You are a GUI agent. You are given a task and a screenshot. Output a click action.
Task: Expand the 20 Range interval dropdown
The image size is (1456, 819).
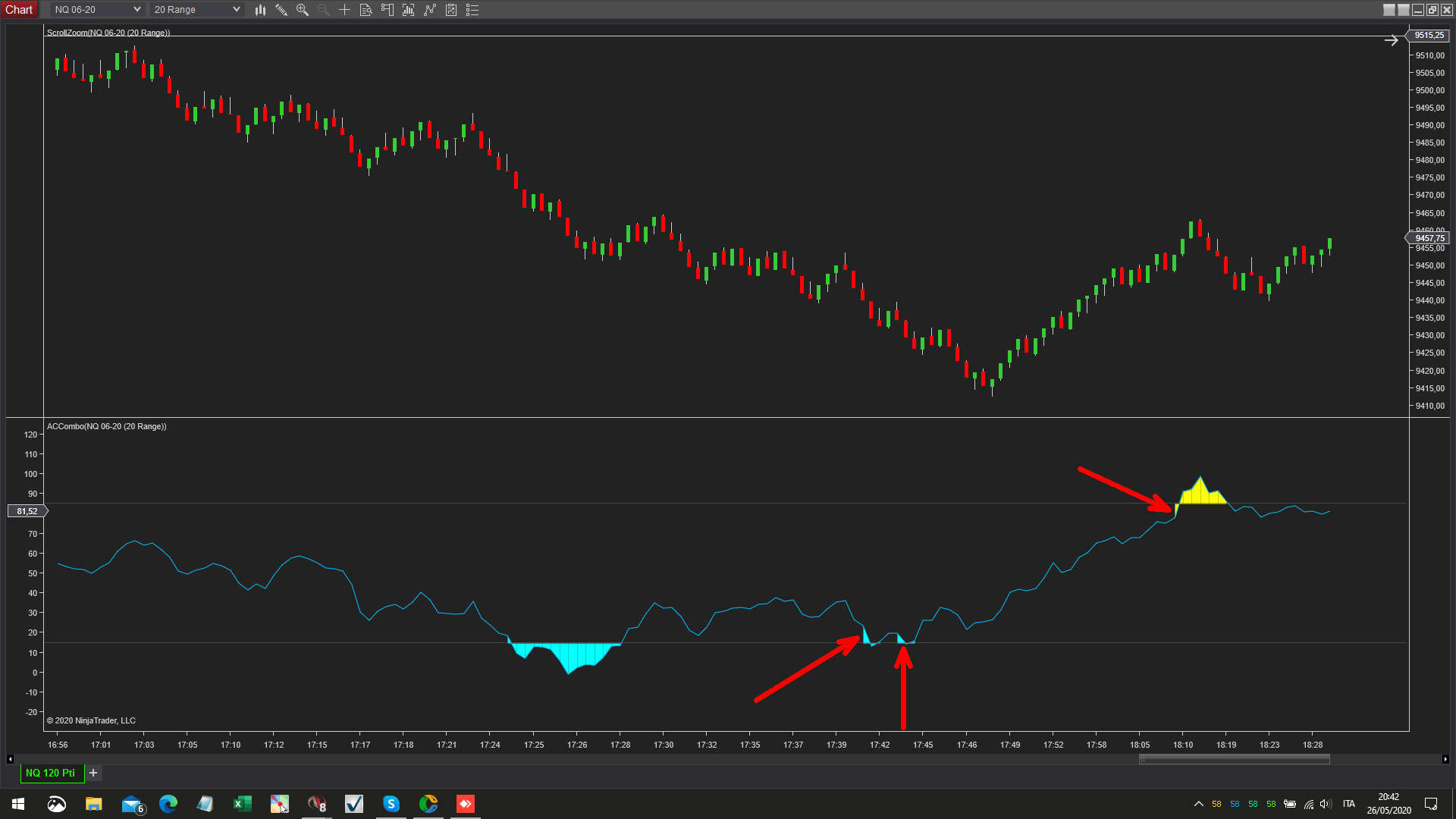[x=236, y=10]
